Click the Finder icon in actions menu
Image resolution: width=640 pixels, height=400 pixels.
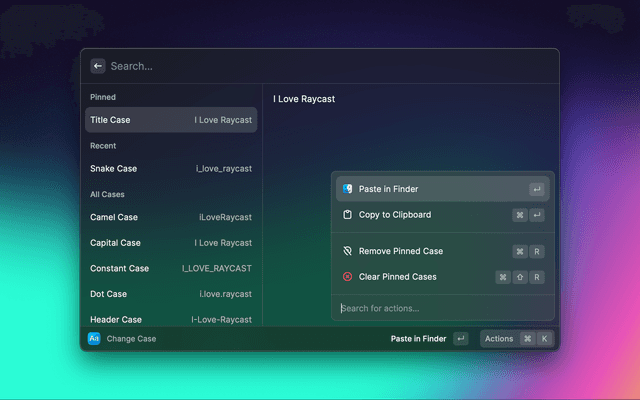point(347,189)
